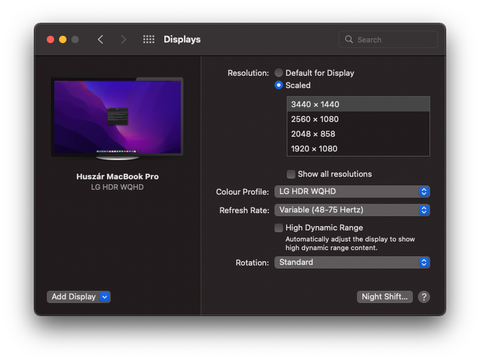Click the Huszár MacBook Pro name
The width and height of the screenshot is (480, 361).
pyautogui.click(x=117, y=176)
